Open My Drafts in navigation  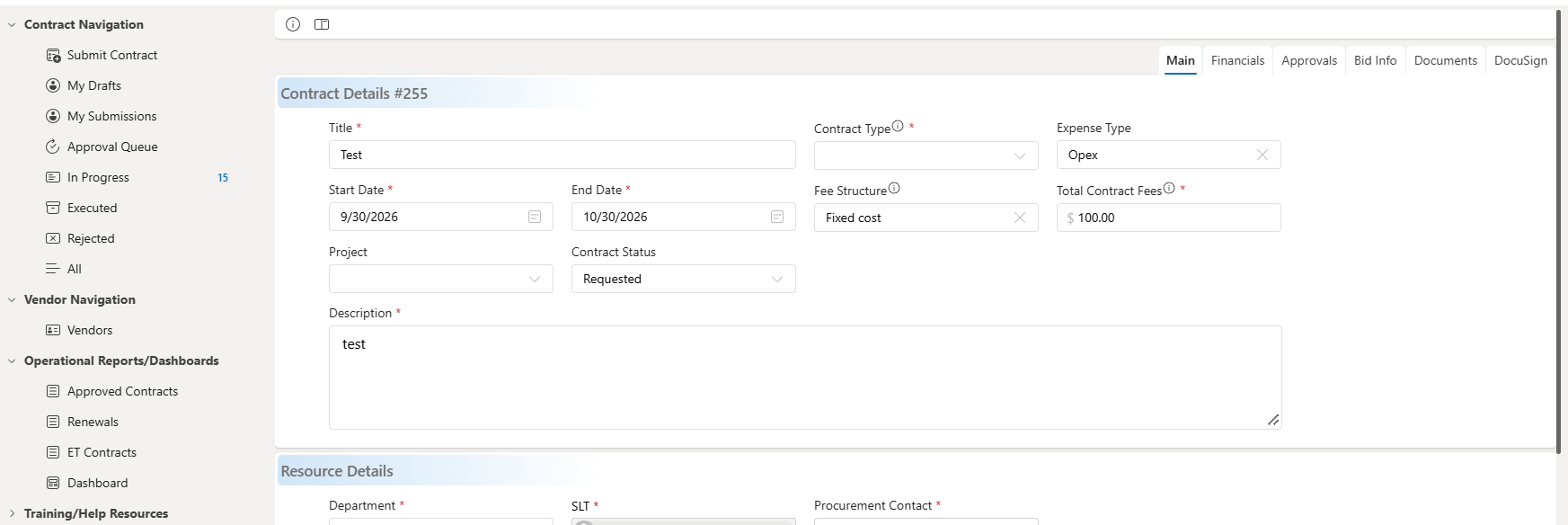(94, 85)
